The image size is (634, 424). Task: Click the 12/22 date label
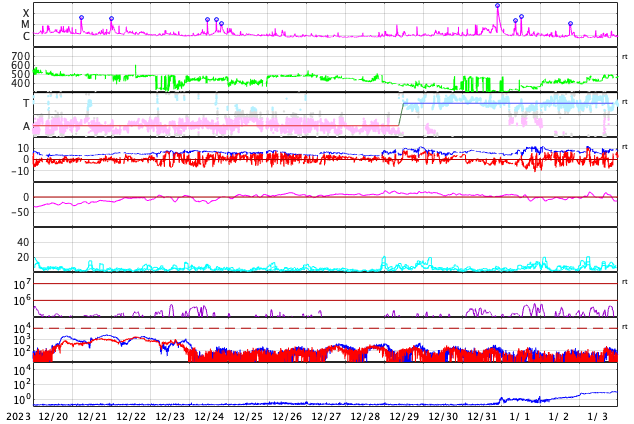click(131, 417)
